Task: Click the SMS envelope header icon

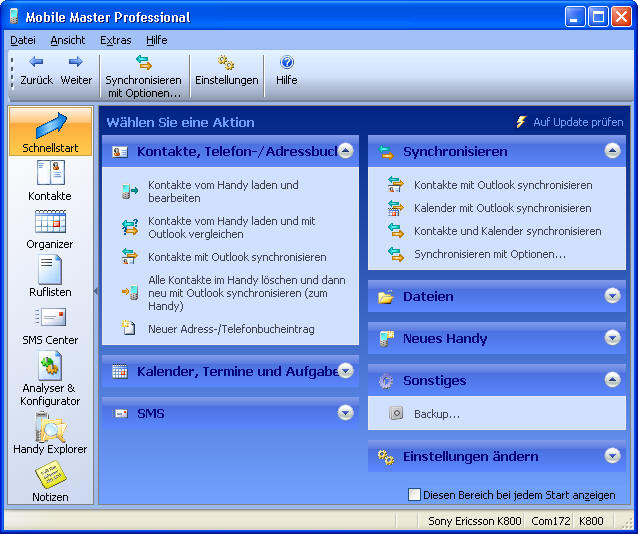Action: [x=120, y=414]
